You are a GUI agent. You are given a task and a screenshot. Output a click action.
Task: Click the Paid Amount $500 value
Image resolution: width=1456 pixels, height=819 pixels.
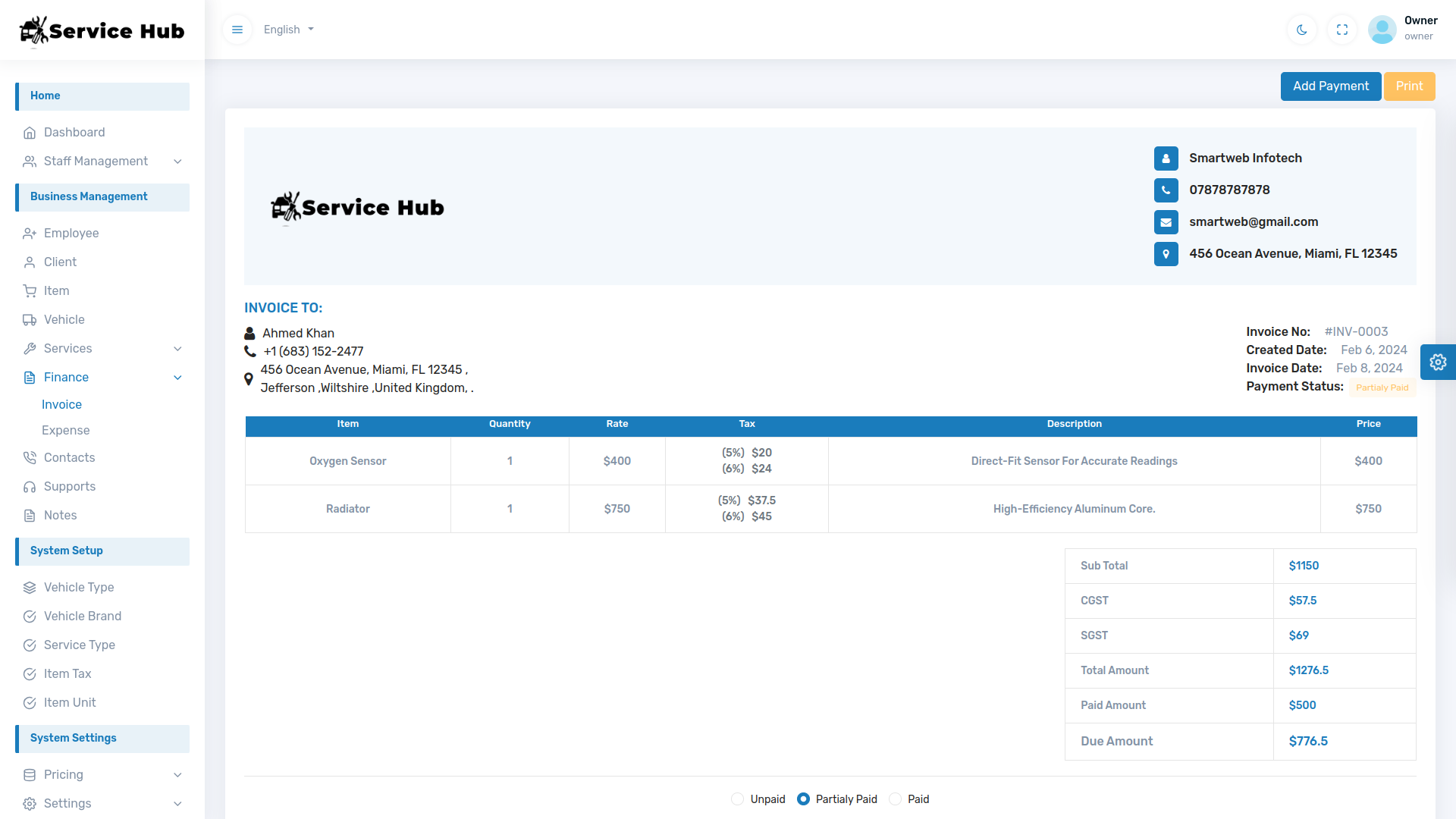[x=1302, y=705]
